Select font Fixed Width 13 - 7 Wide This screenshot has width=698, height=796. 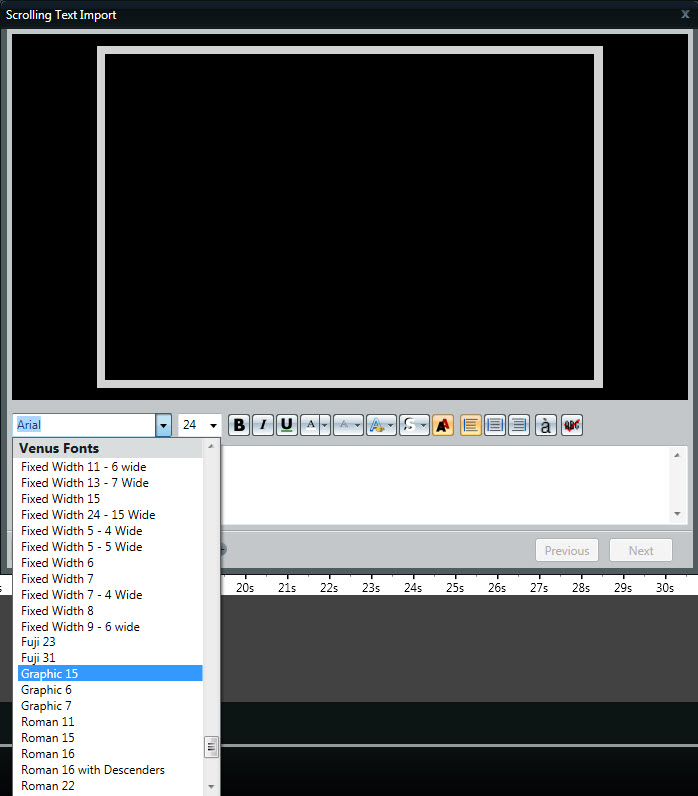click(110, 483)
